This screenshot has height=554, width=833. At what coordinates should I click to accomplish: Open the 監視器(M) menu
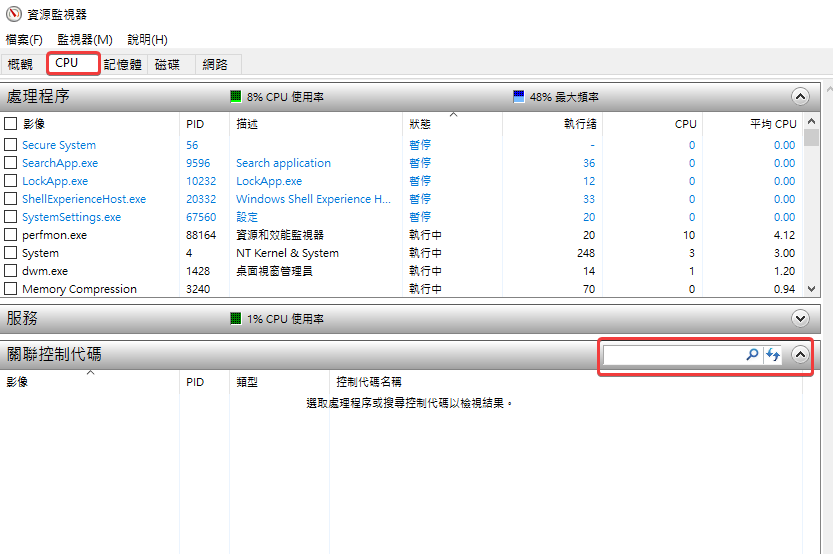pyautogui.click(x=85, y=39)
